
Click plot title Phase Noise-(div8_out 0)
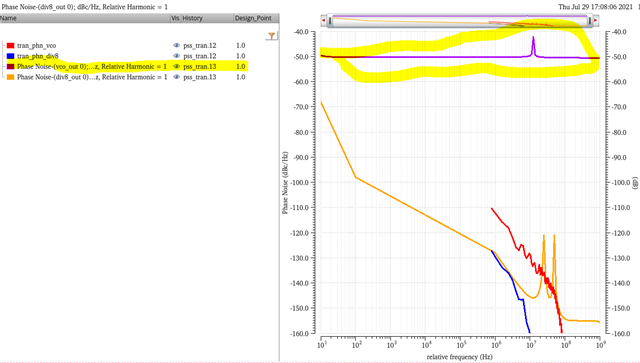84,7
